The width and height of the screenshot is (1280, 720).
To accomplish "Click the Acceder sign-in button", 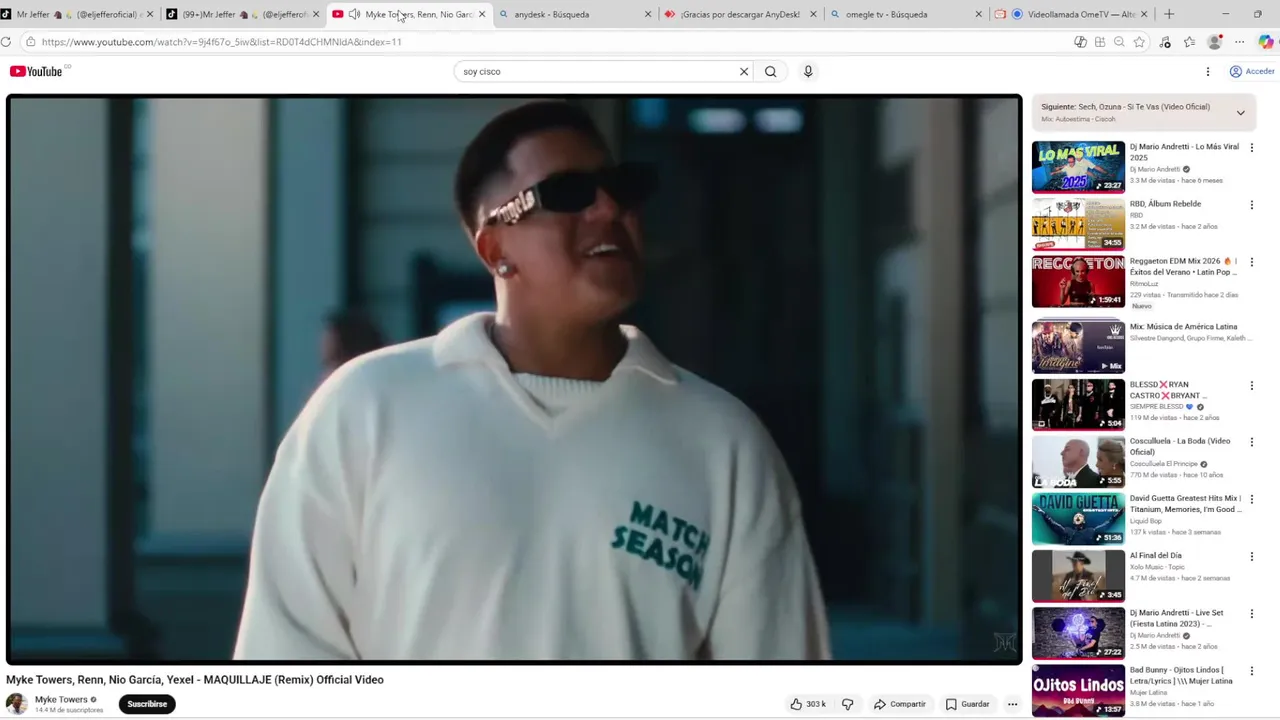I will tap(1252, 71).
